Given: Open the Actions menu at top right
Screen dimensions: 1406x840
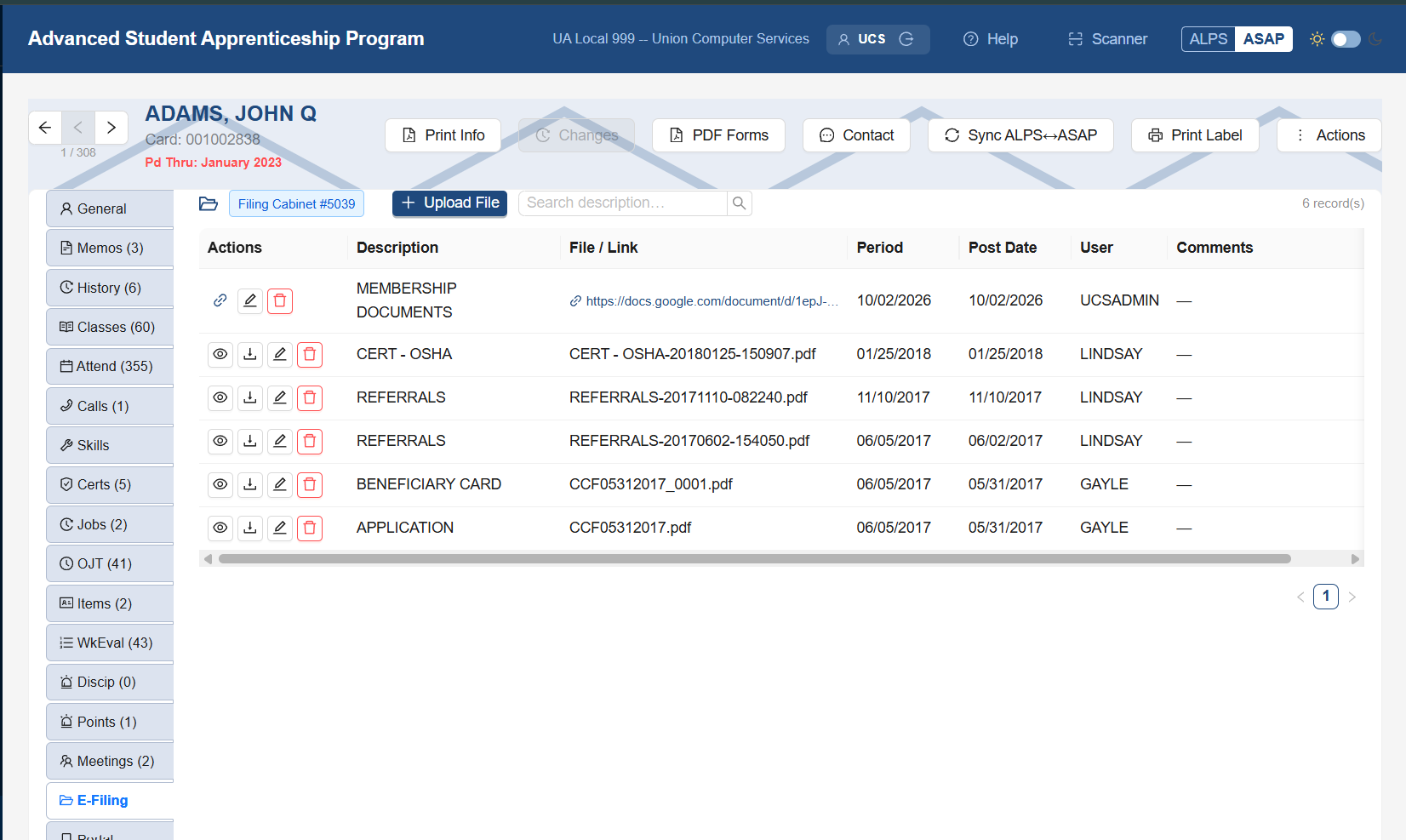Looking at the screenshot, I should (1329, 135).
